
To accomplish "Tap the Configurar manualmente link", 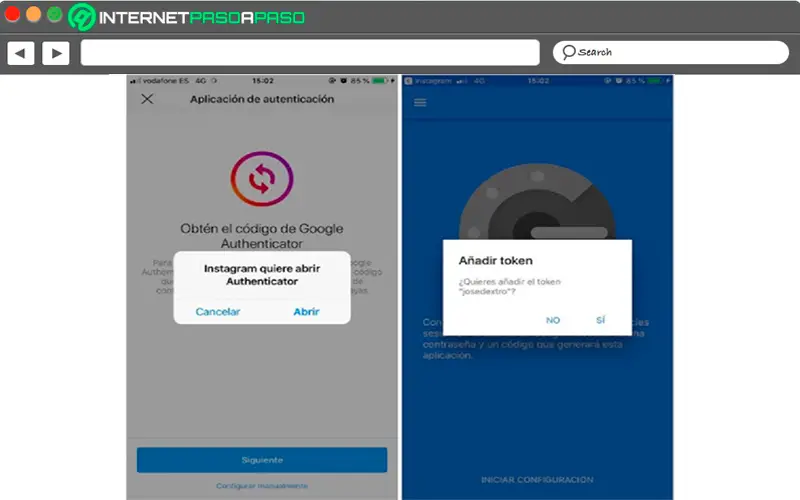I will coord(262,486).
